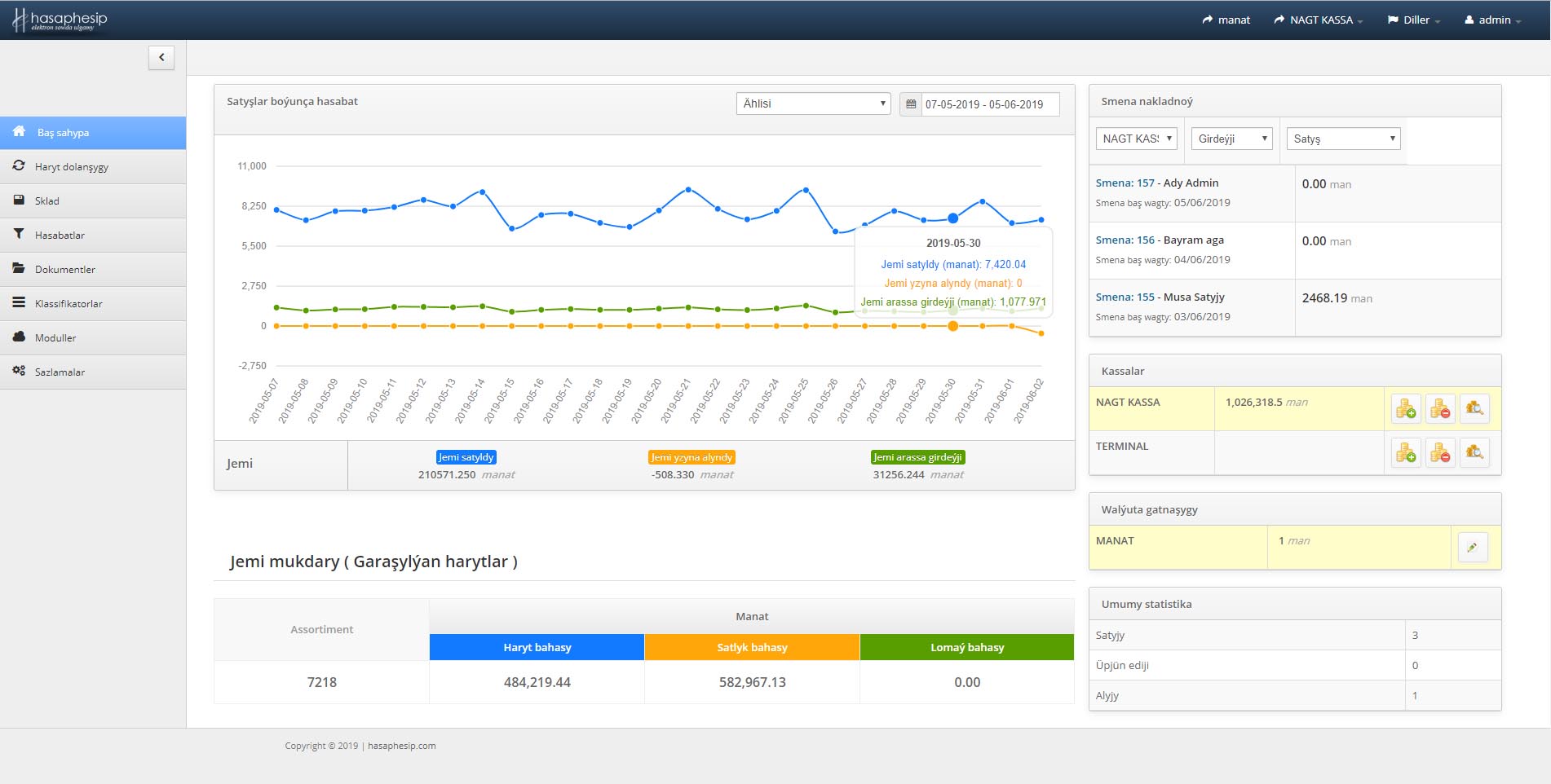Click the value 484,219.44

pyautogui.click(x=537, y=682)
